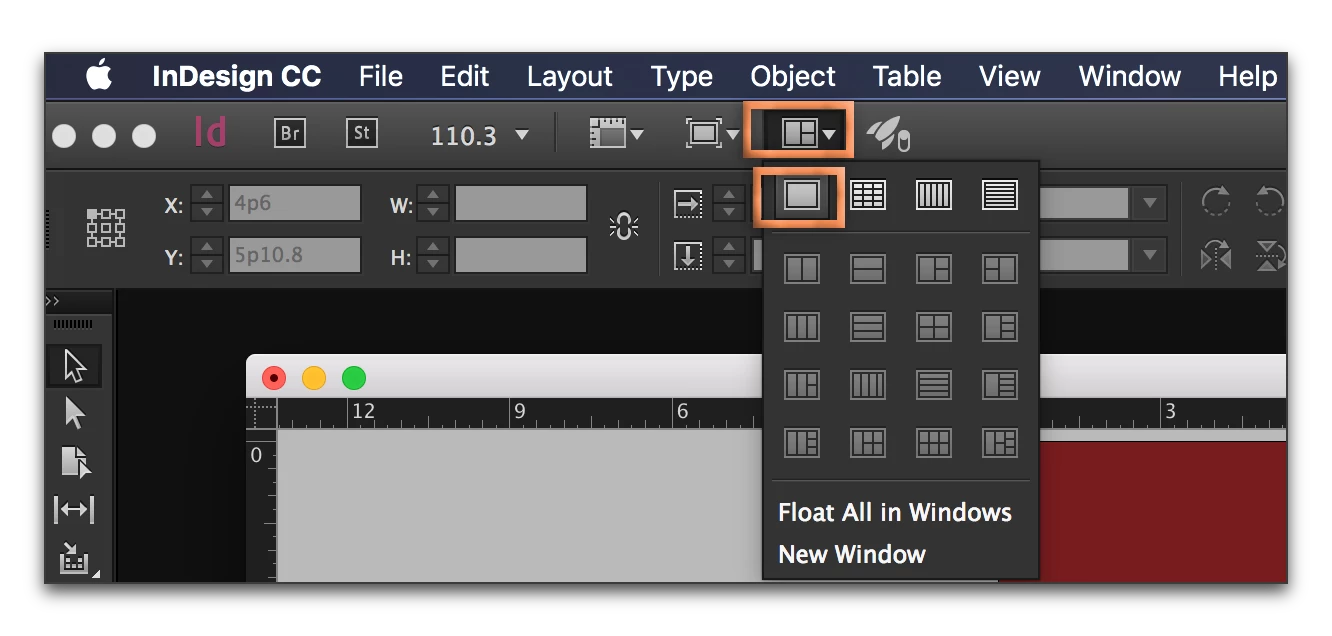The height and width of the screenshot is (636, 1332).
Task: Open the Type menu
Action: click(x=682, y=77)
